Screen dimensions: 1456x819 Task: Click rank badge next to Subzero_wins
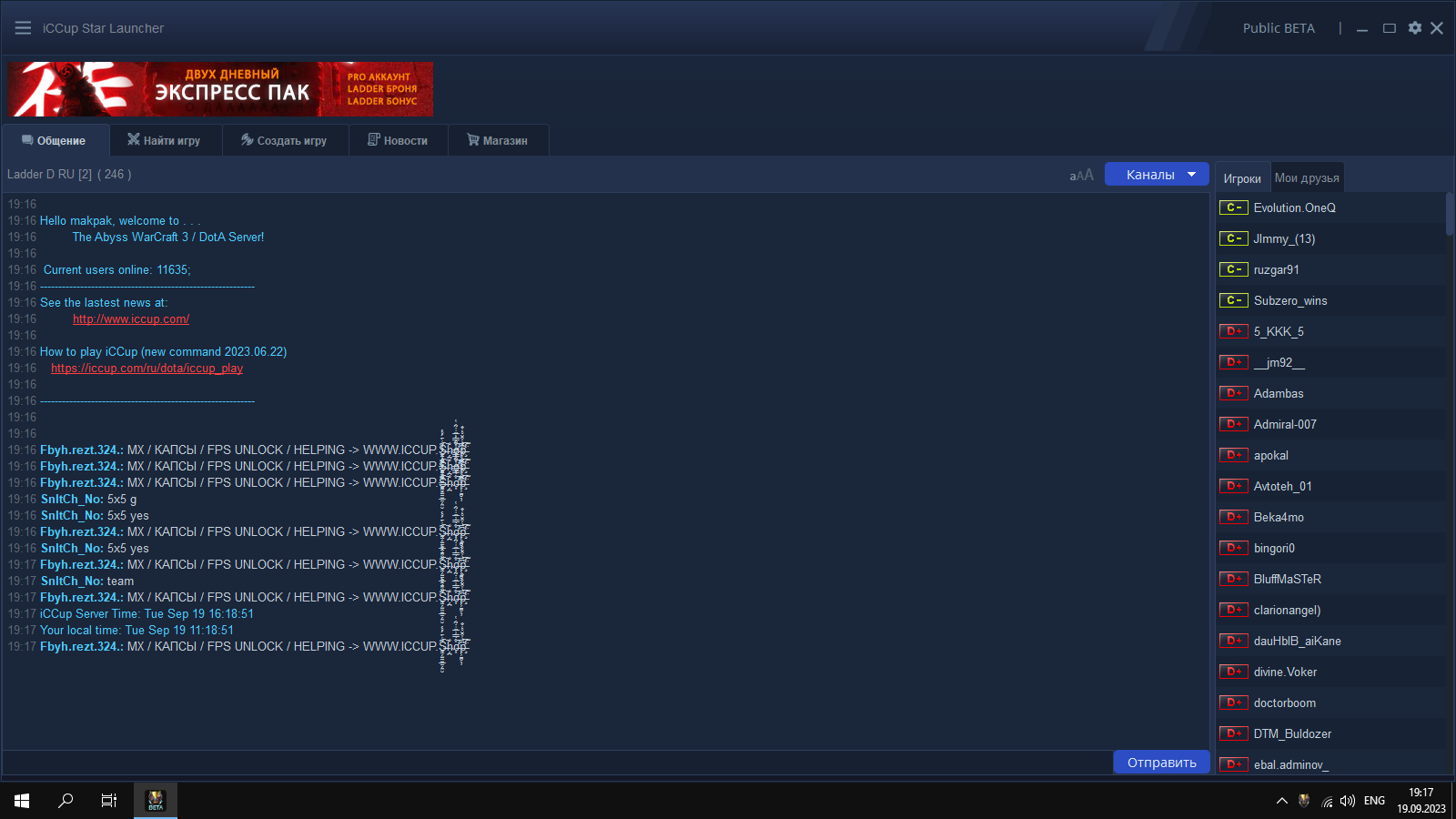[x=1233, y=300]
